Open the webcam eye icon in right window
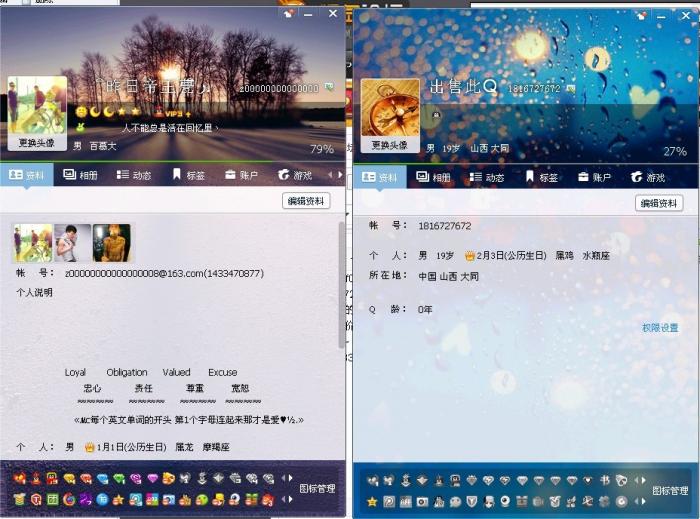This screenshot has width=700, height=519. [505, 501]
